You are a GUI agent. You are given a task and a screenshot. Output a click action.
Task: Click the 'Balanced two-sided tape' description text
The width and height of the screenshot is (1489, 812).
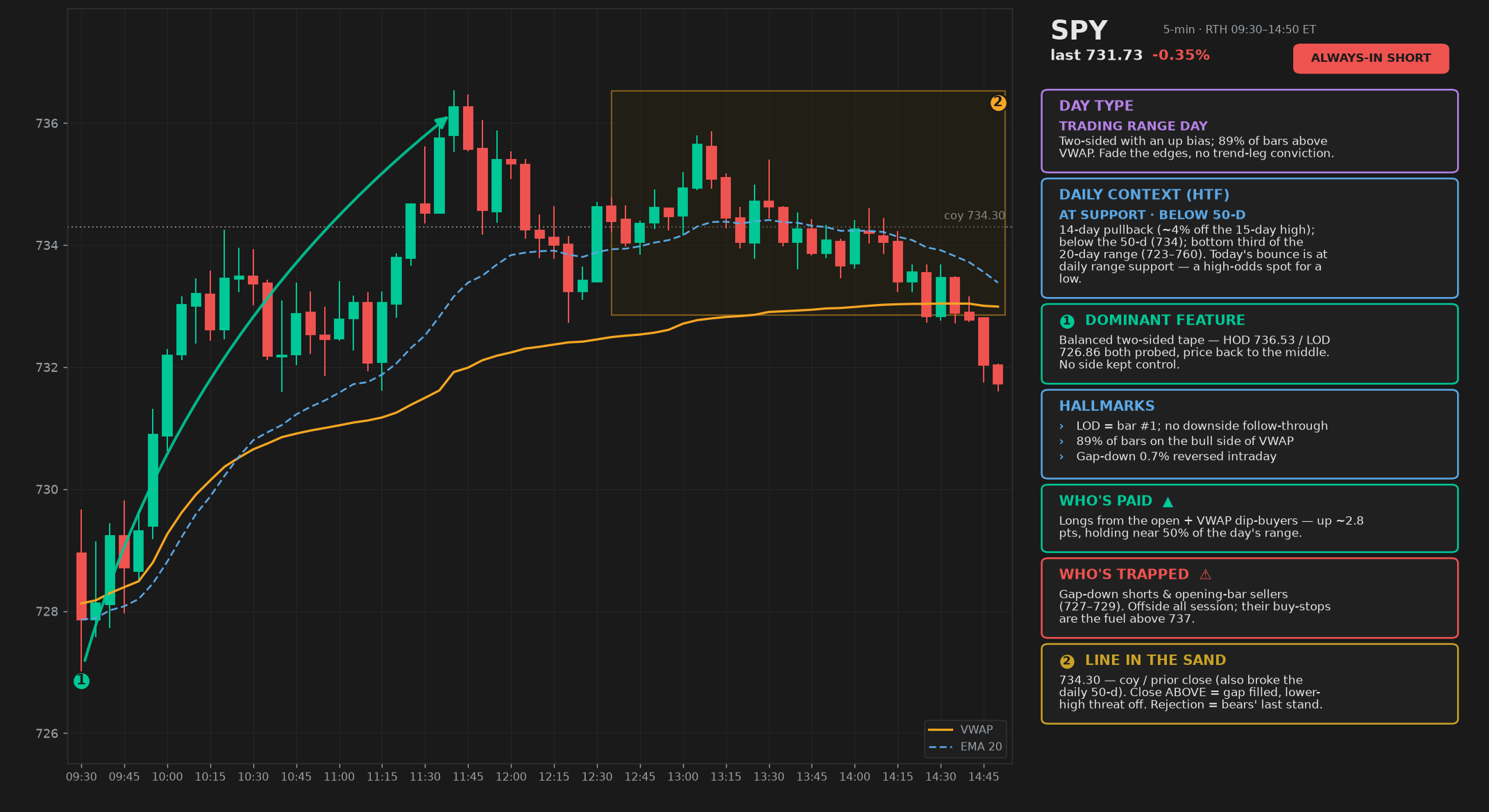coord(1194,353)
